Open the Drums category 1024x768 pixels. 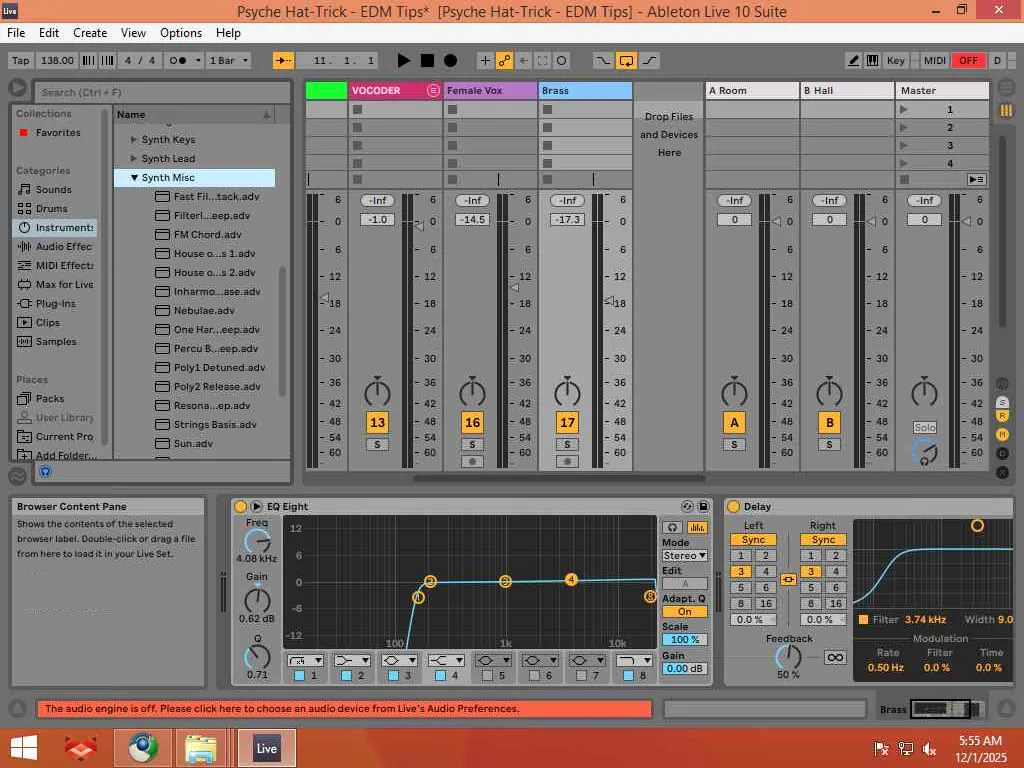pyautogui.click(x=52, y=208)
